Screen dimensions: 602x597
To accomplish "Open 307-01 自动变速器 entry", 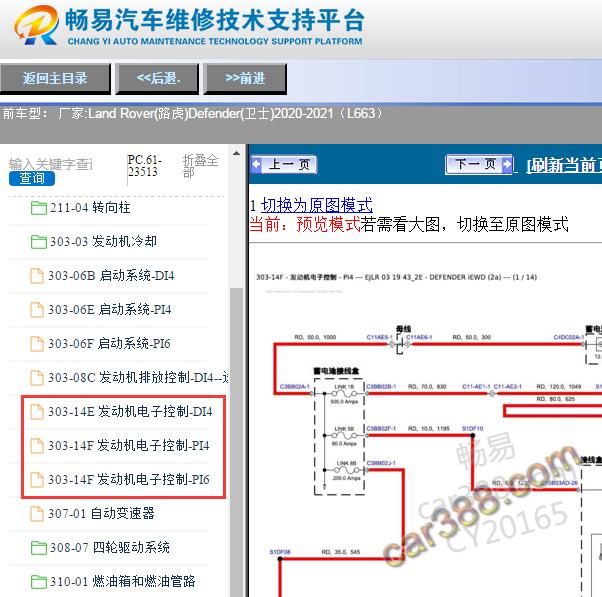I will pos(101,513).
